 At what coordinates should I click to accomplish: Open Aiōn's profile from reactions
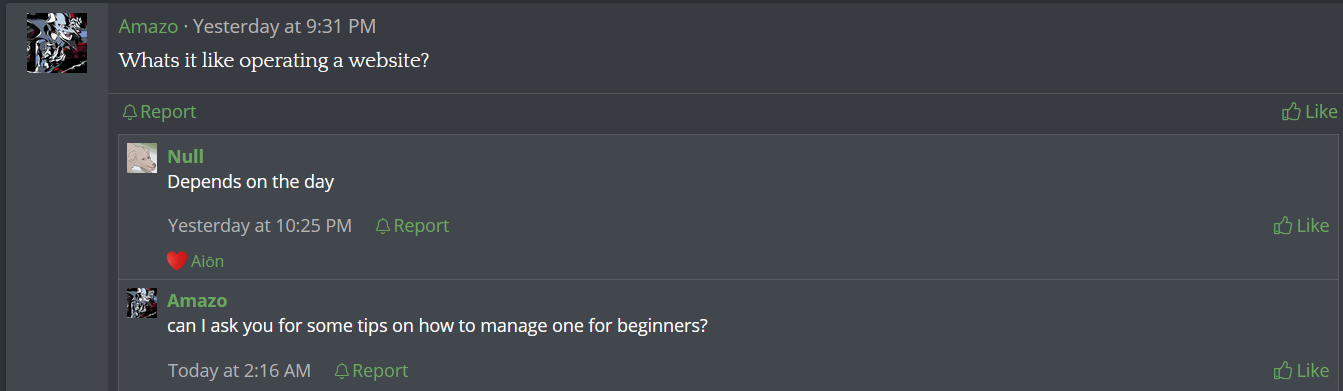207,261
